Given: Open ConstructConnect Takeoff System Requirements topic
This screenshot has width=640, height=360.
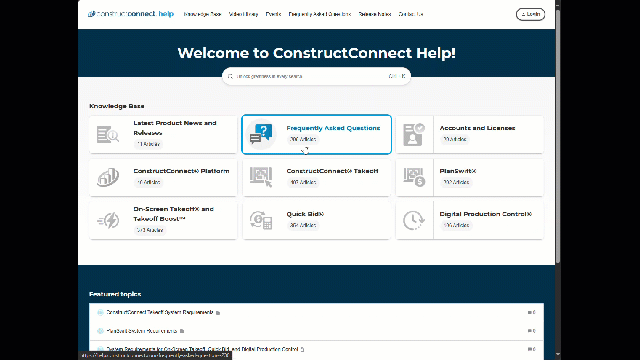Looking at the screenshot, I should [160, 312].
